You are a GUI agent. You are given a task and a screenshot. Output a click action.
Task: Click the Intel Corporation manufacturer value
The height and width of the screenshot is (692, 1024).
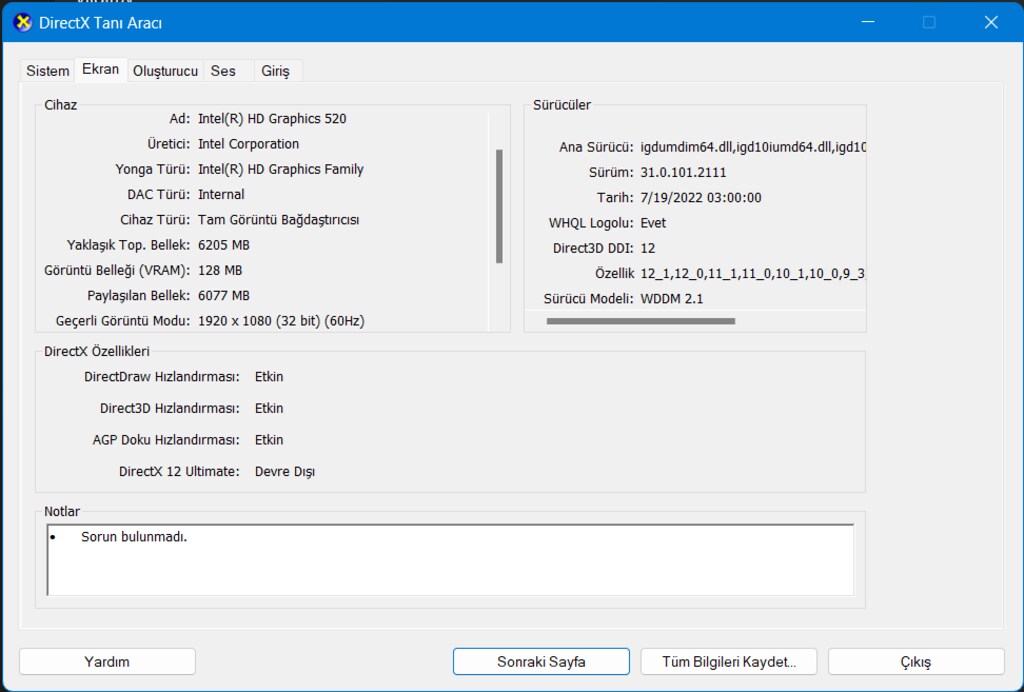pyautogui.click(x=249, y=144)
